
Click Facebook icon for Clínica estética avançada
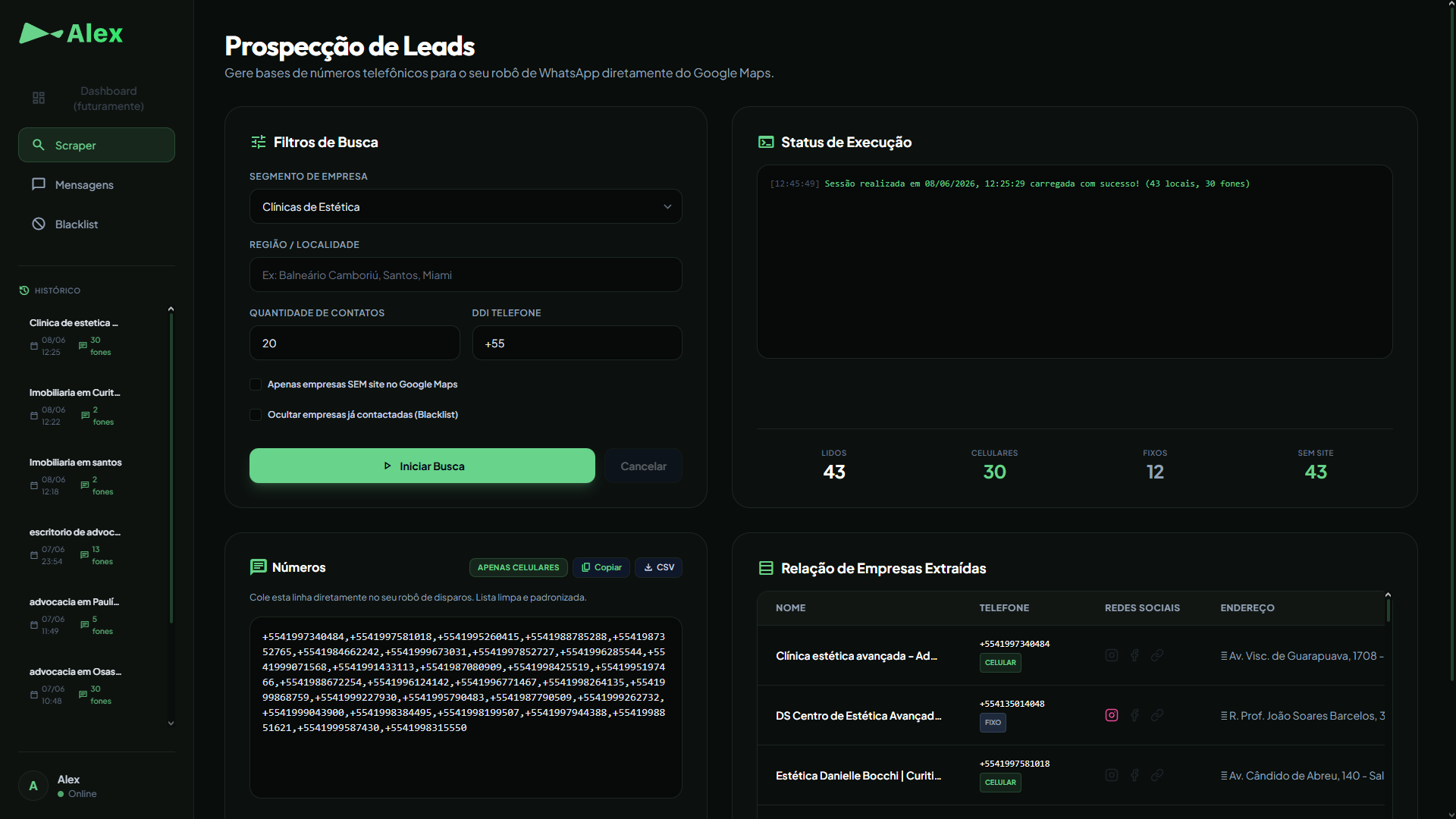(x=1134, y=655)
